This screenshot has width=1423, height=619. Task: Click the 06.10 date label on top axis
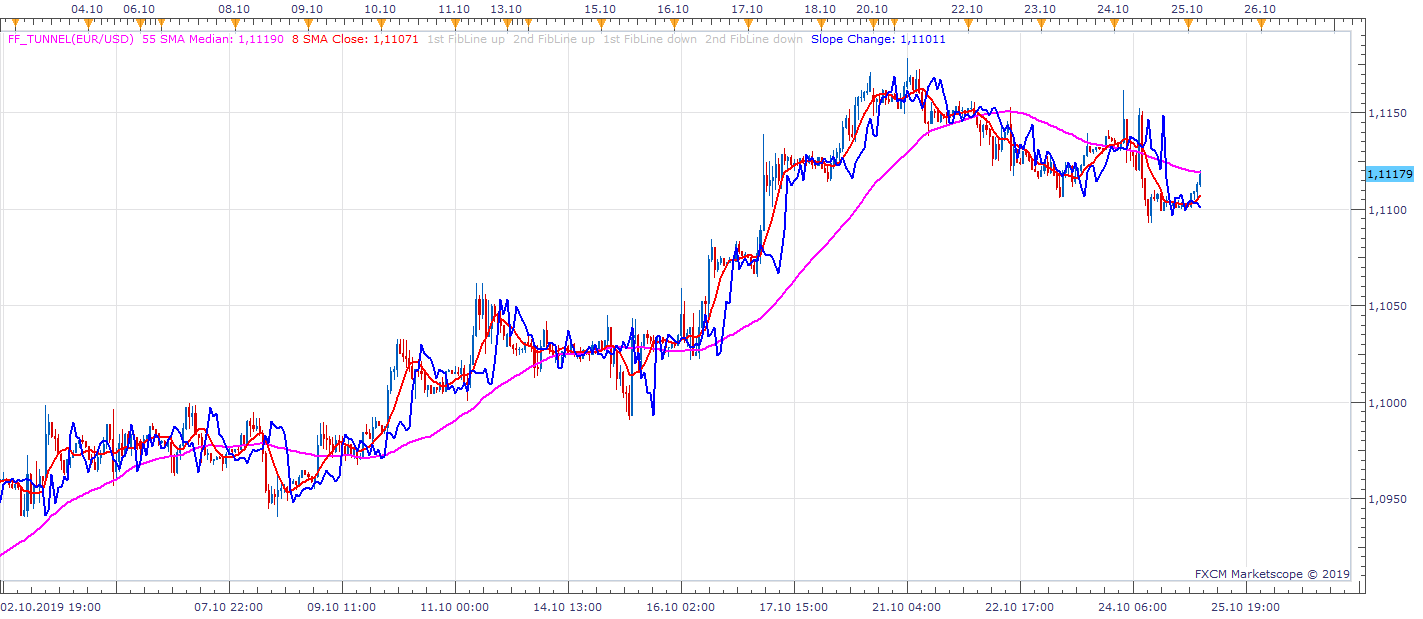pos(138,8)
